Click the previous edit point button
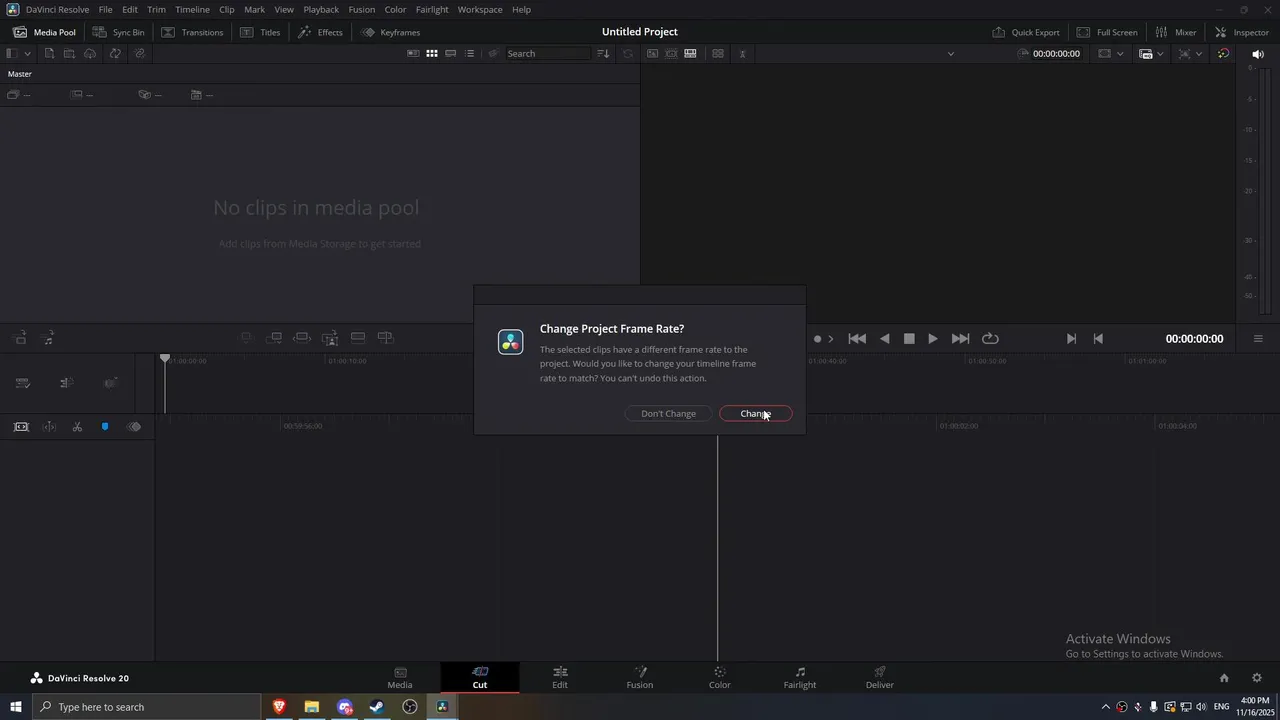Image resolution: width=1280 pixels, height=720 pixels. 1098,339
